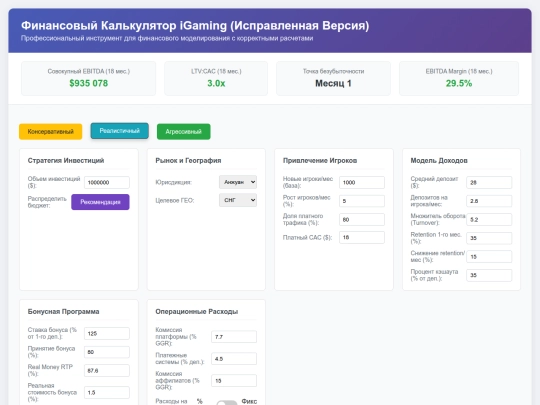Focus the Депозитов на игрока/мес field

pyautogui.click(x=489, y=201)
